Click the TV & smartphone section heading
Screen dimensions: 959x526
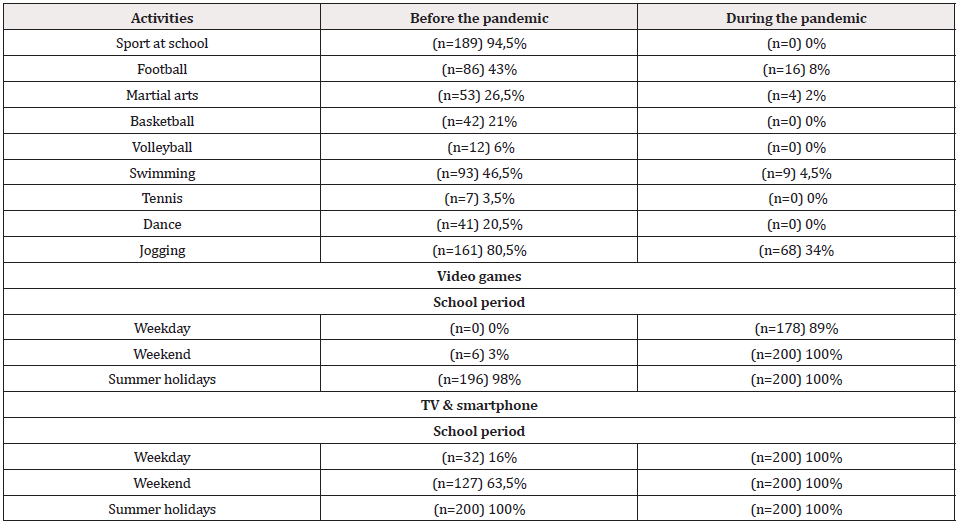pyautogui.click(x=479, y=406)
